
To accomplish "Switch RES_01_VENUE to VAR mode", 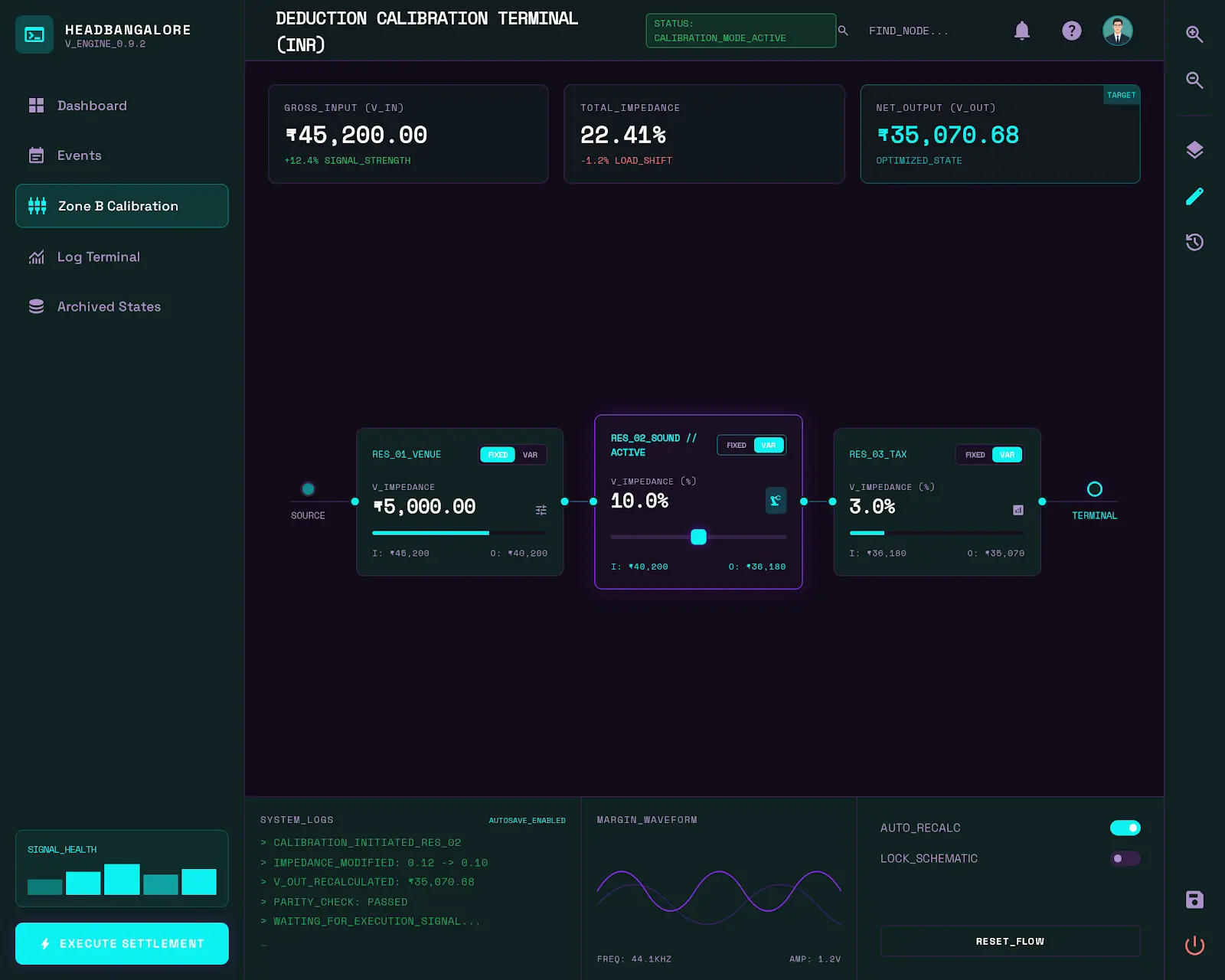I will [530, 455].
